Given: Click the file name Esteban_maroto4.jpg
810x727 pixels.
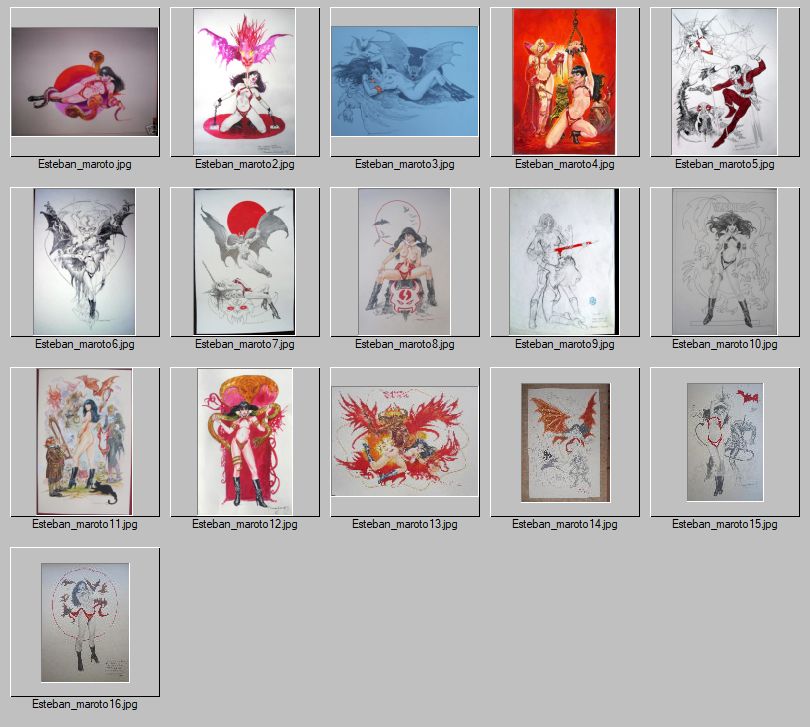Looking at the screenshot, I should (565, 164).
